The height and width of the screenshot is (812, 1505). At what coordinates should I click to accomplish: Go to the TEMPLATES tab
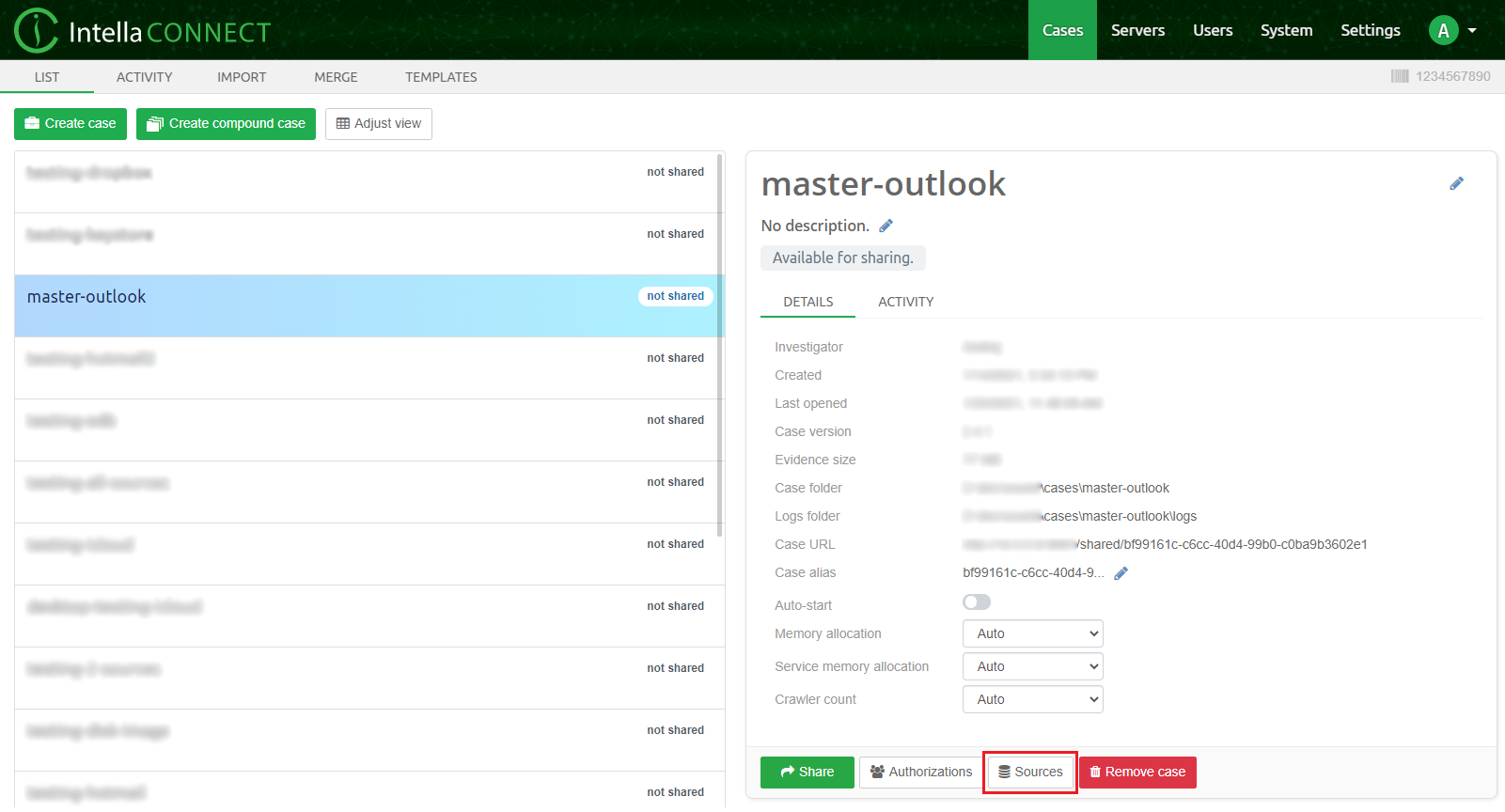pyautogui.click(x=441, y=77)
